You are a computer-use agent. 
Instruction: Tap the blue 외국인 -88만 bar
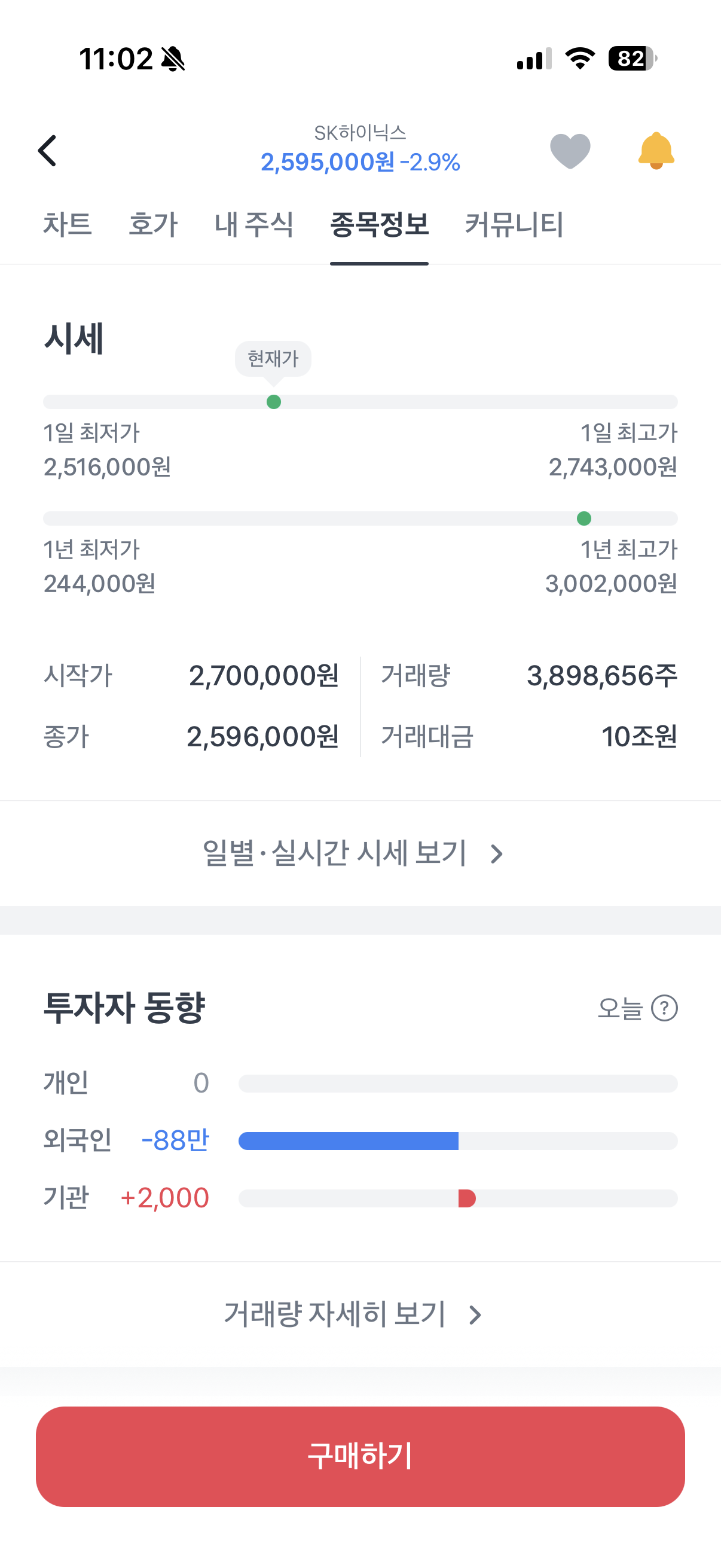point(348,1140)
